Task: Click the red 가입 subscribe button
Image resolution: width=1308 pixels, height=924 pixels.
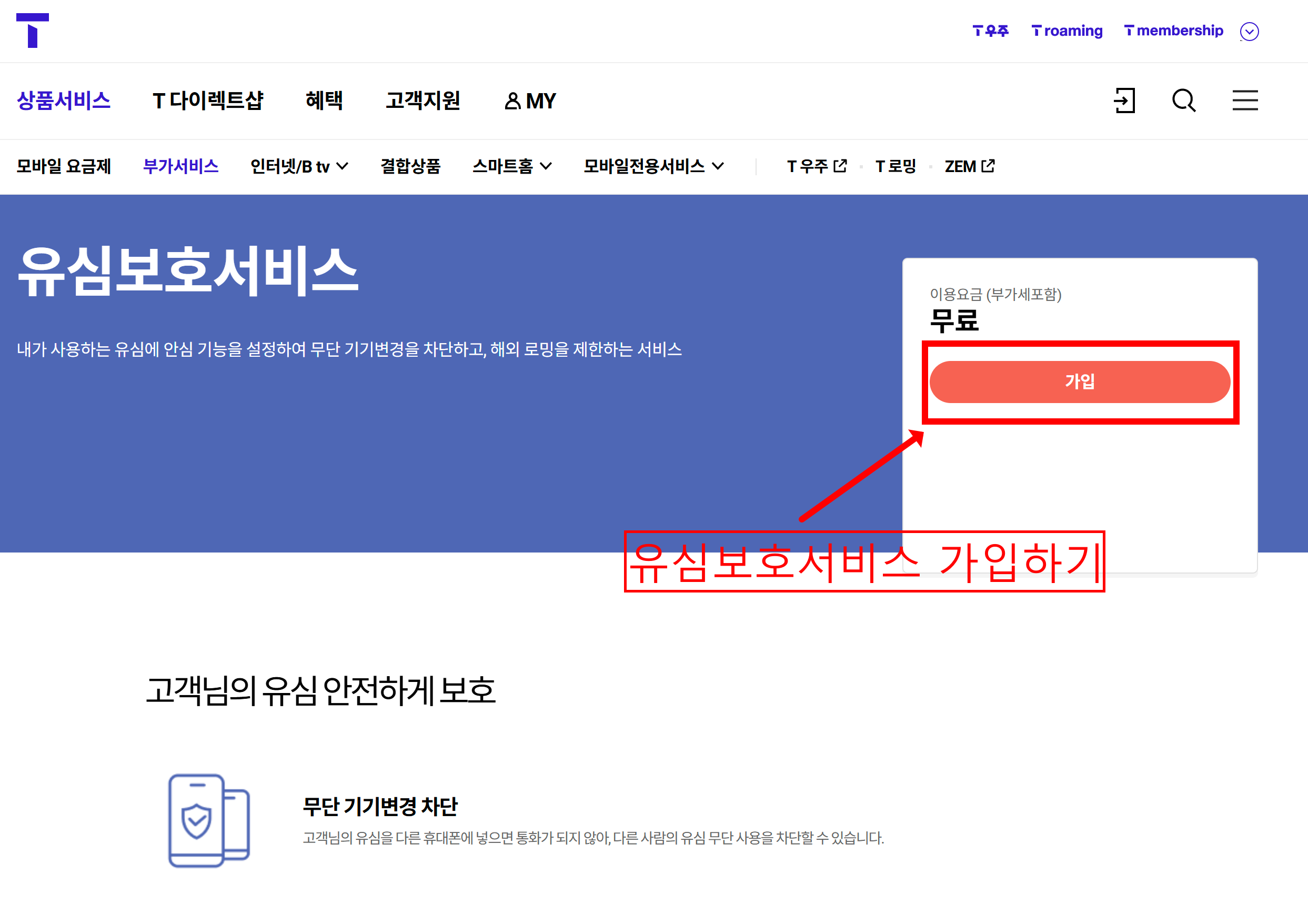Action: click(1080, 381)
